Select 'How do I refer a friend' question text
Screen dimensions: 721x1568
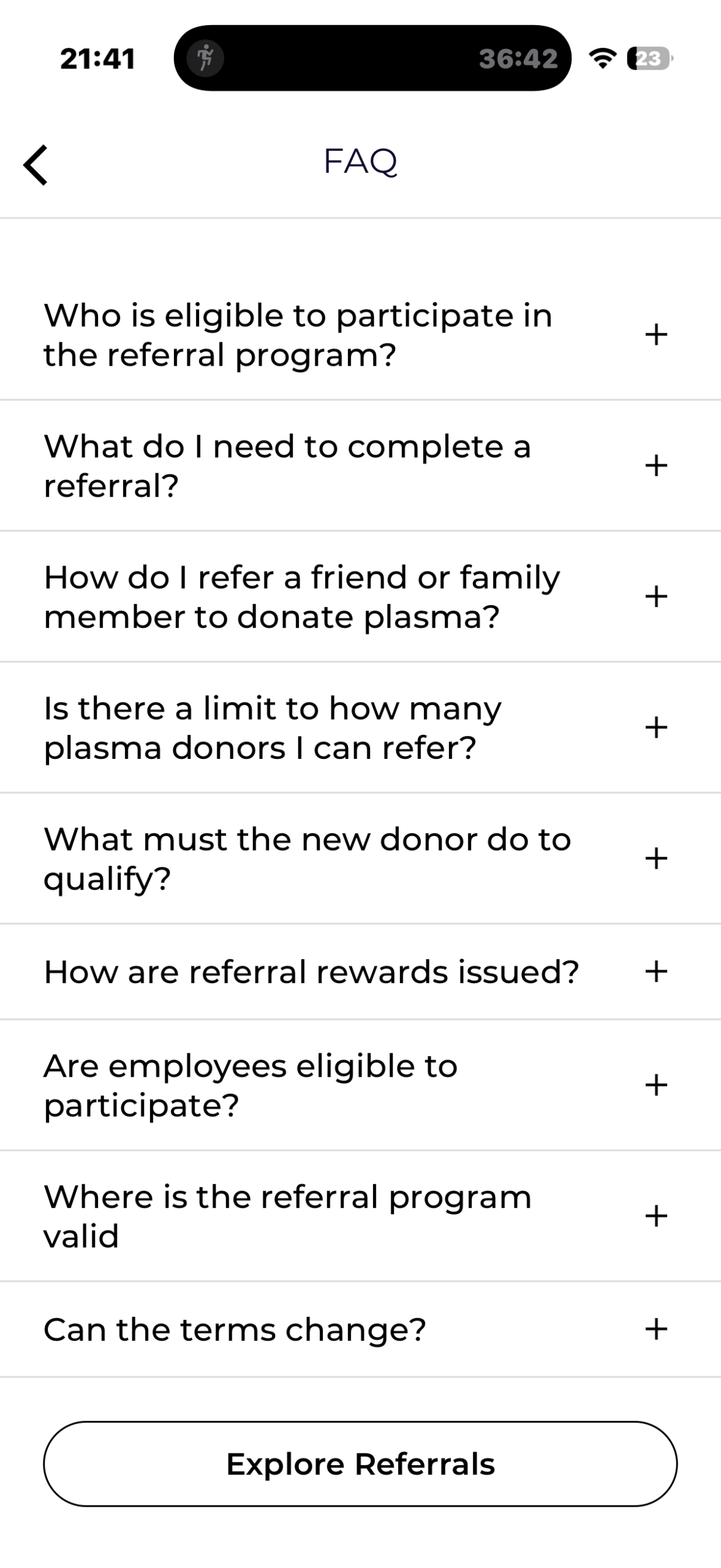(x=301, y=597)
